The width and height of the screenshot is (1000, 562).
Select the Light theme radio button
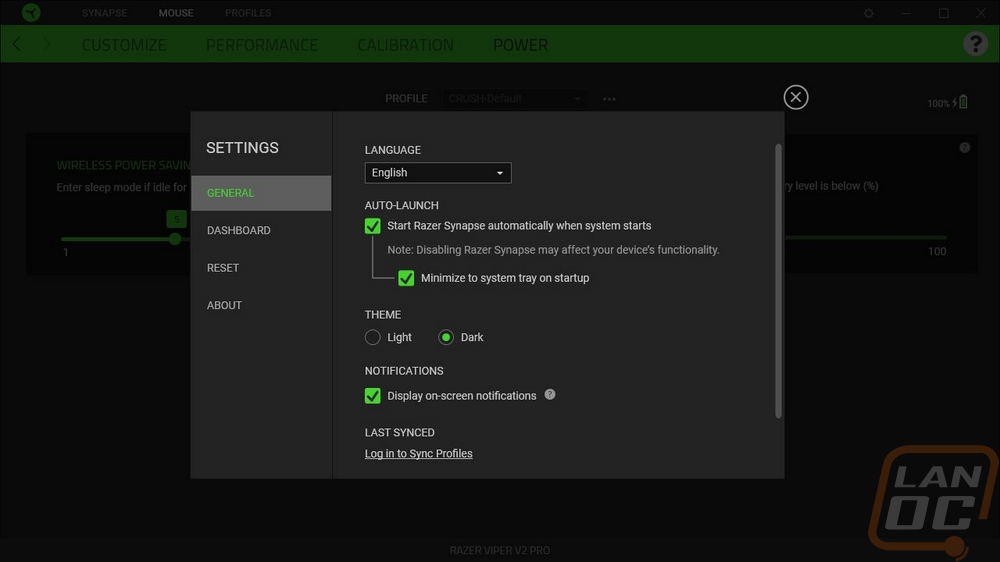pyautogui.click(x=372, y=337)
